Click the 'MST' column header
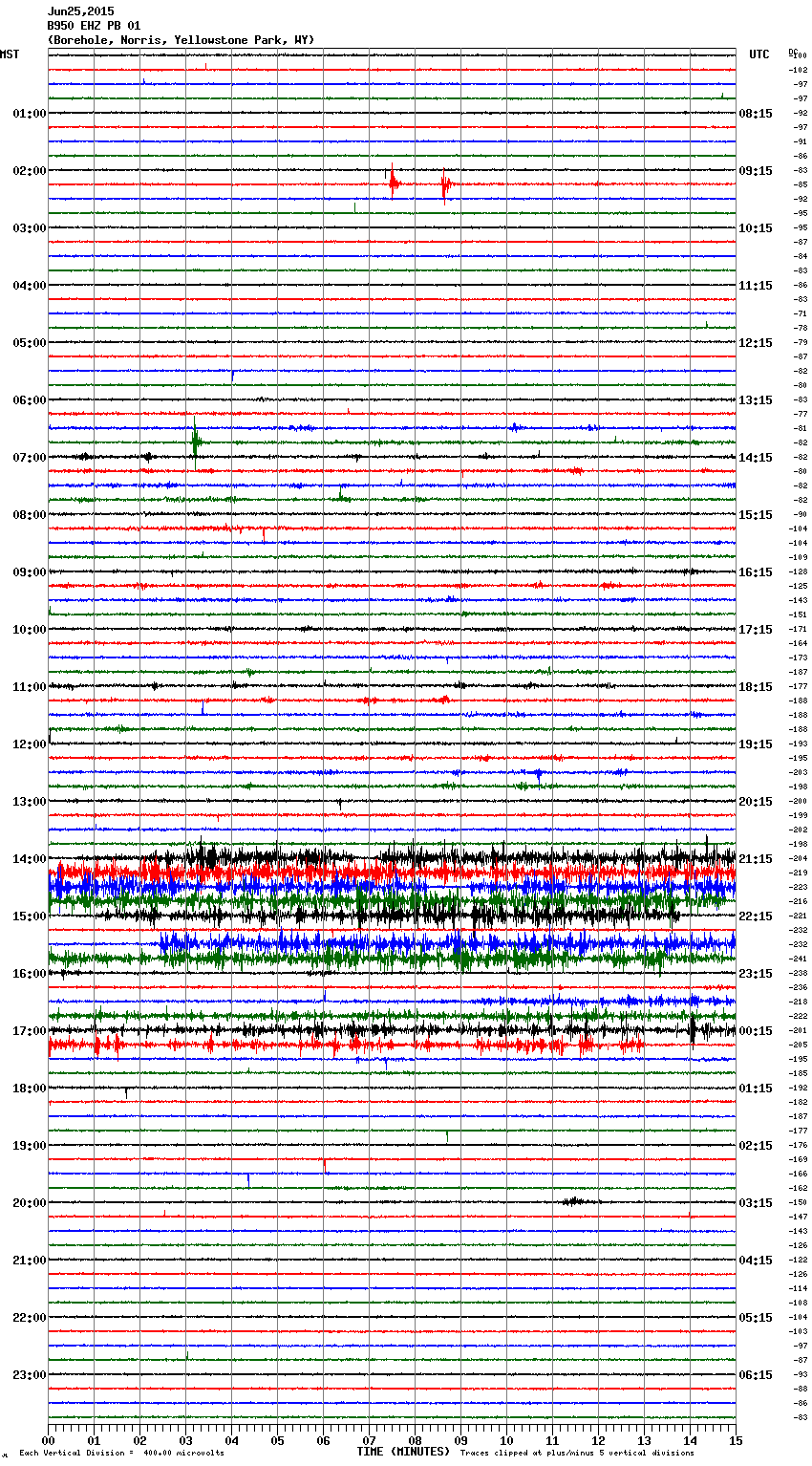Viewport: 812px width, 1466px height. pyautogui.click(x=10, y=54)
